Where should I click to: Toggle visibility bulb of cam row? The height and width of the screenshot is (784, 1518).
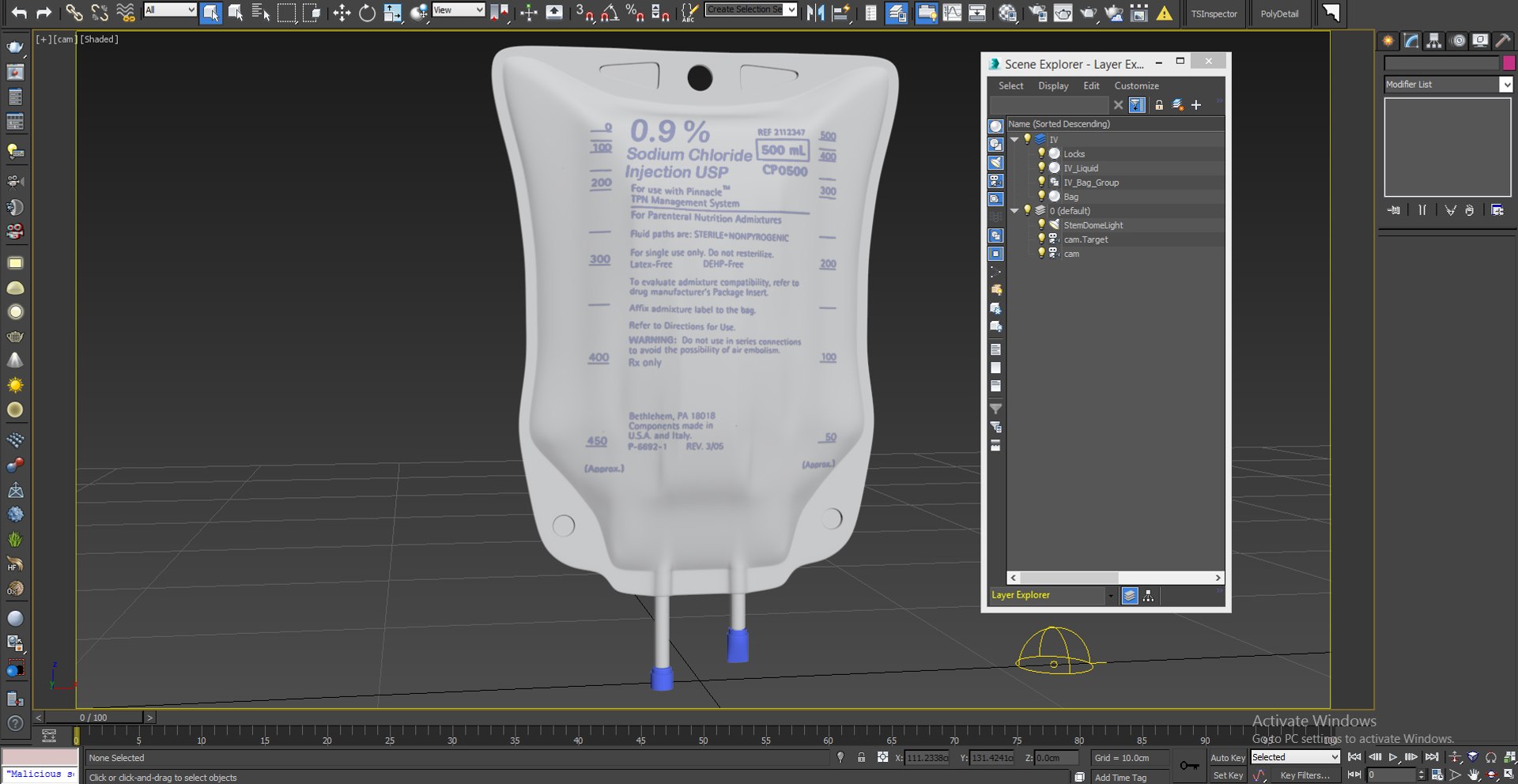(1041, 253)
